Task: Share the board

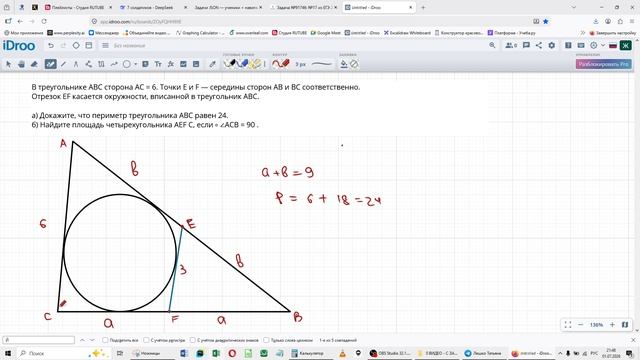Action: (x=539, y=46)
